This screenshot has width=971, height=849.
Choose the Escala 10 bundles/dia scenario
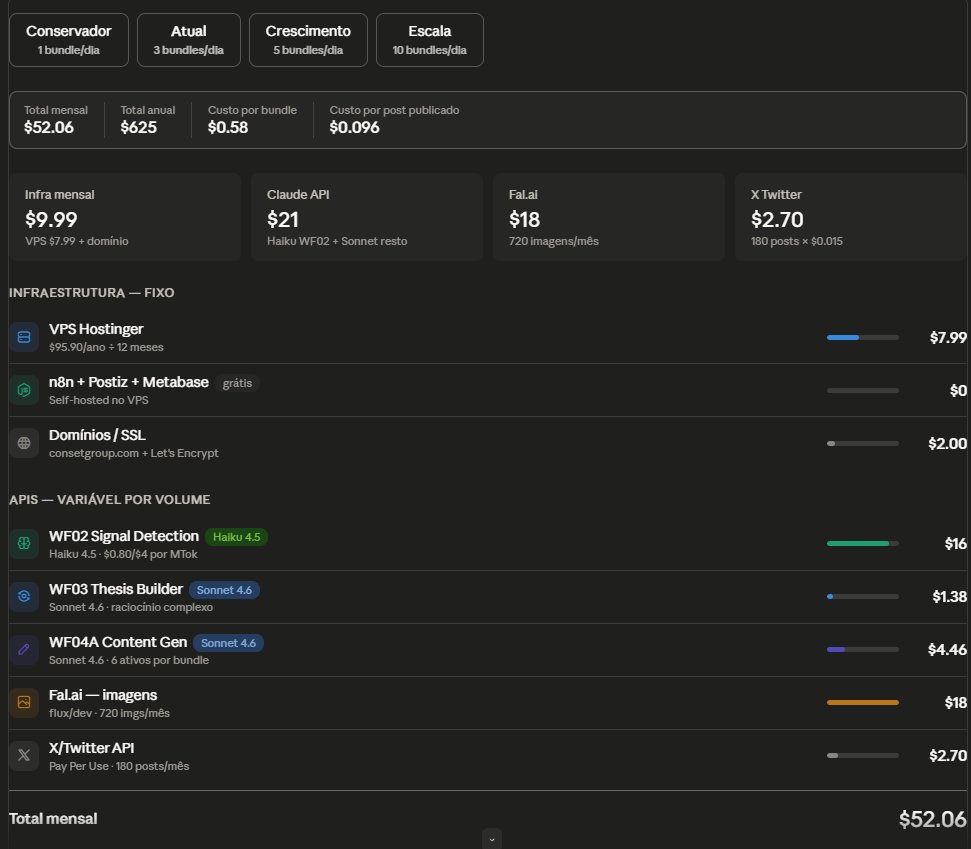pyautogui.click(x=430, y=40)
